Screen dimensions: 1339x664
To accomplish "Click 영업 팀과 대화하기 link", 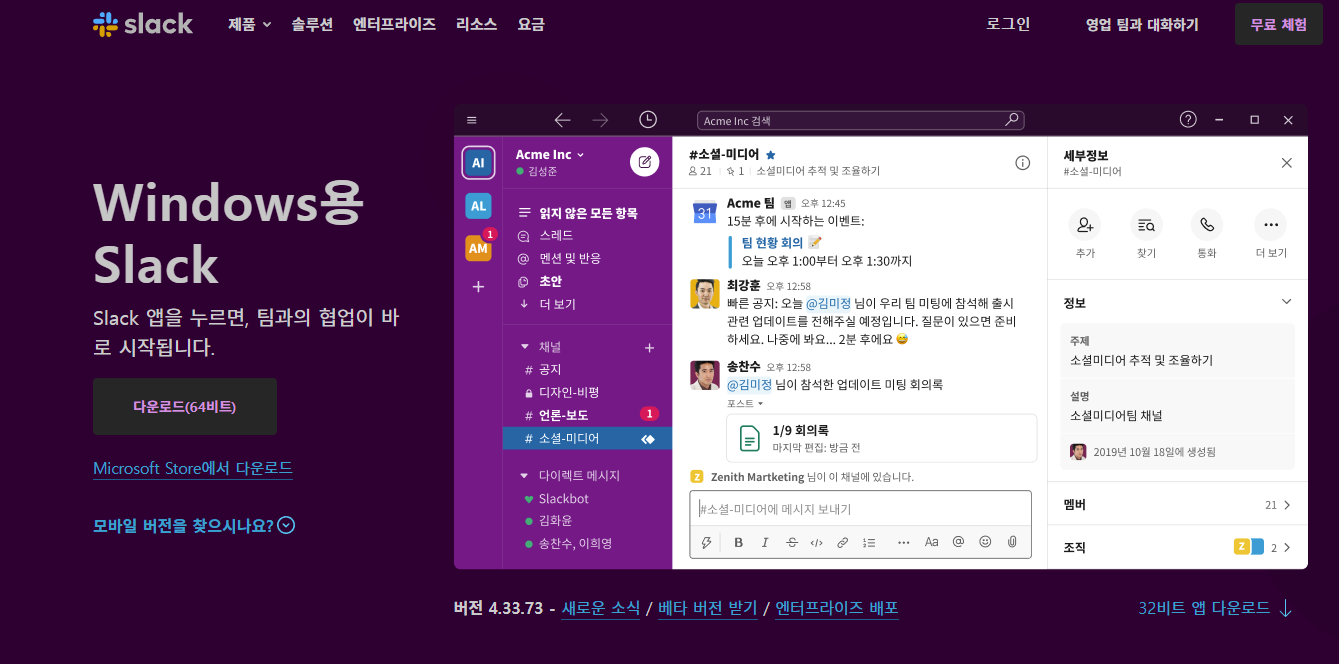I will pyautogui.click(x=1142, y=24).
